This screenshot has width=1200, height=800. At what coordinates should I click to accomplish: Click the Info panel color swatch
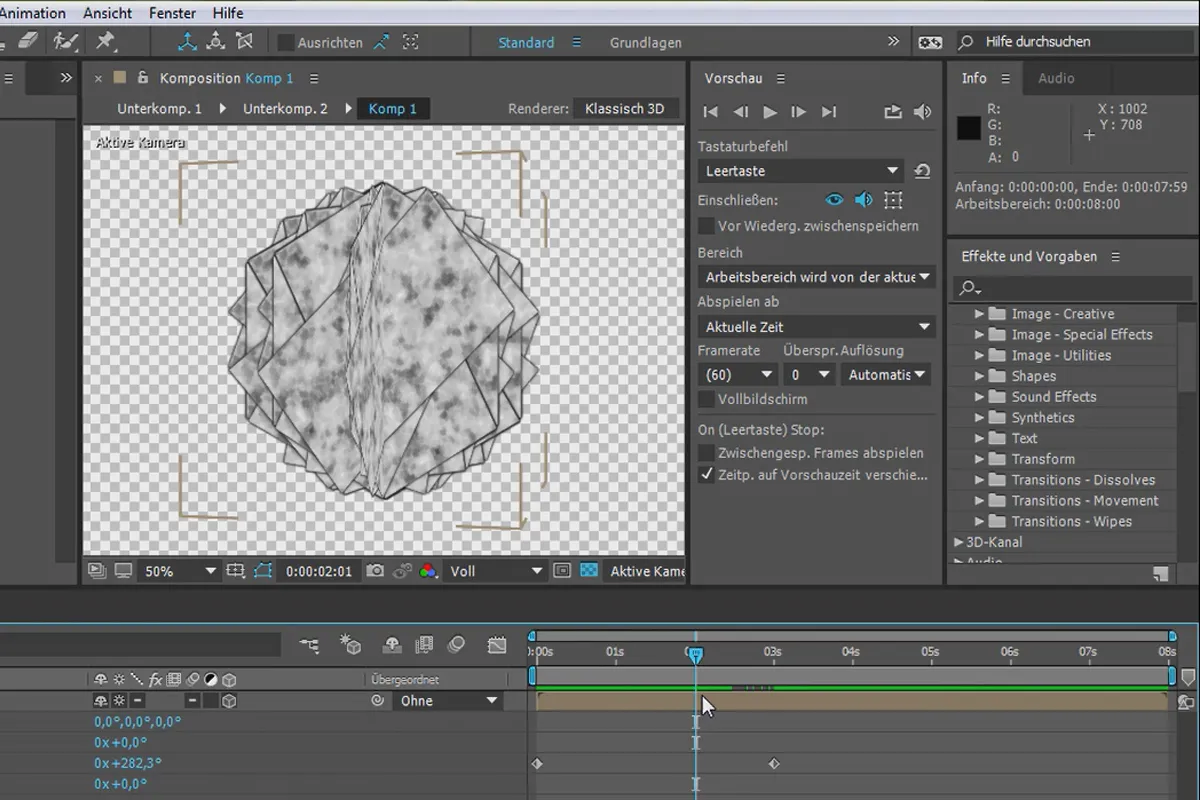click(x=968, y=128)
